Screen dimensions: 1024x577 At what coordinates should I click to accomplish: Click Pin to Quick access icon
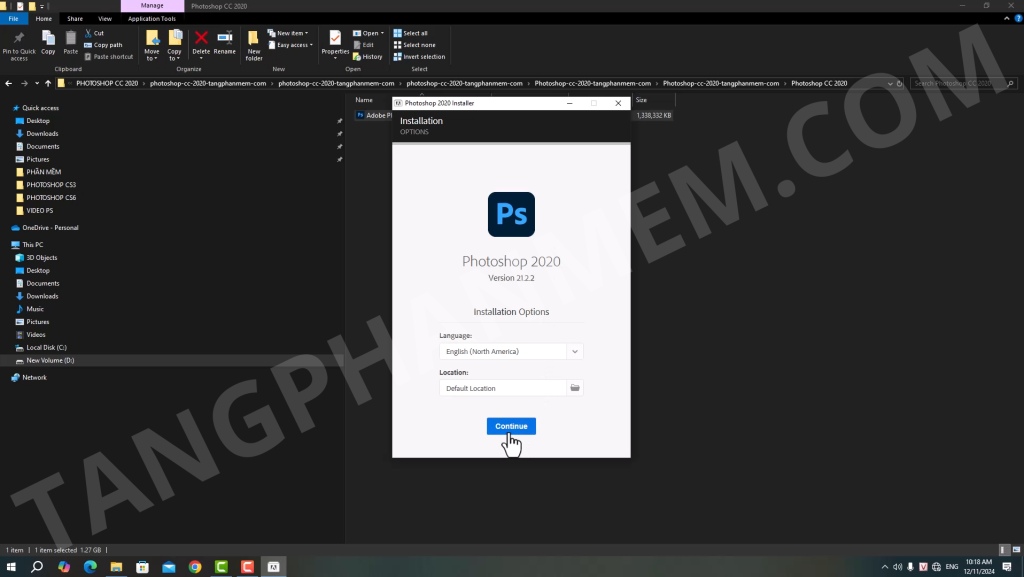click(19, 42)
